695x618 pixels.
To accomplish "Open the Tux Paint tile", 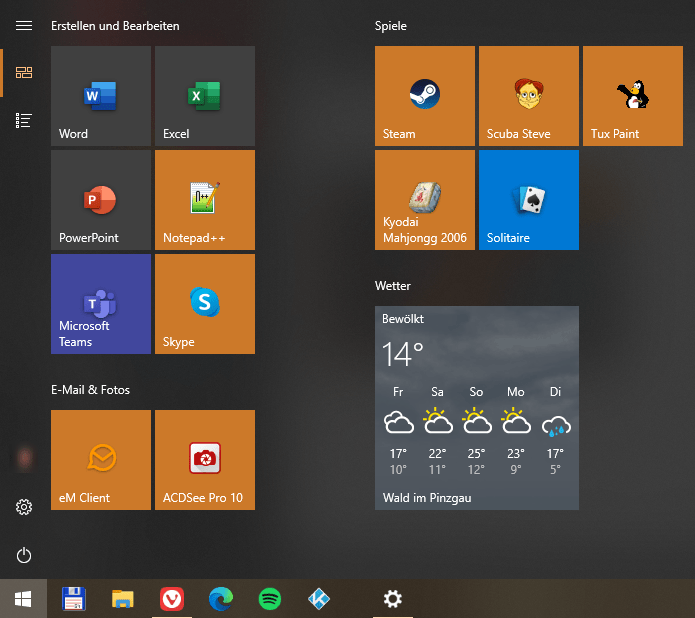I will pyautogui.click(x=633, y=96).
